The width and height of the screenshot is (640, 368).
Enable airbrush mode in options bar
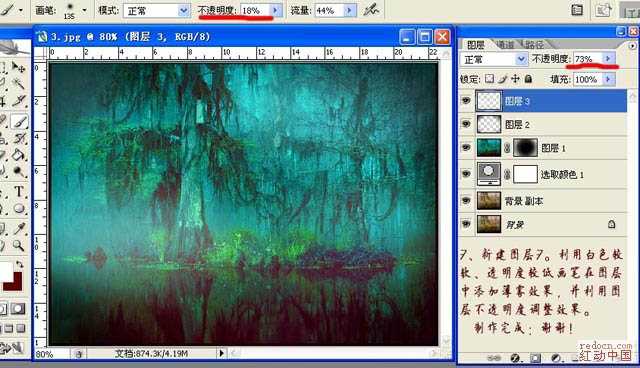371,10
